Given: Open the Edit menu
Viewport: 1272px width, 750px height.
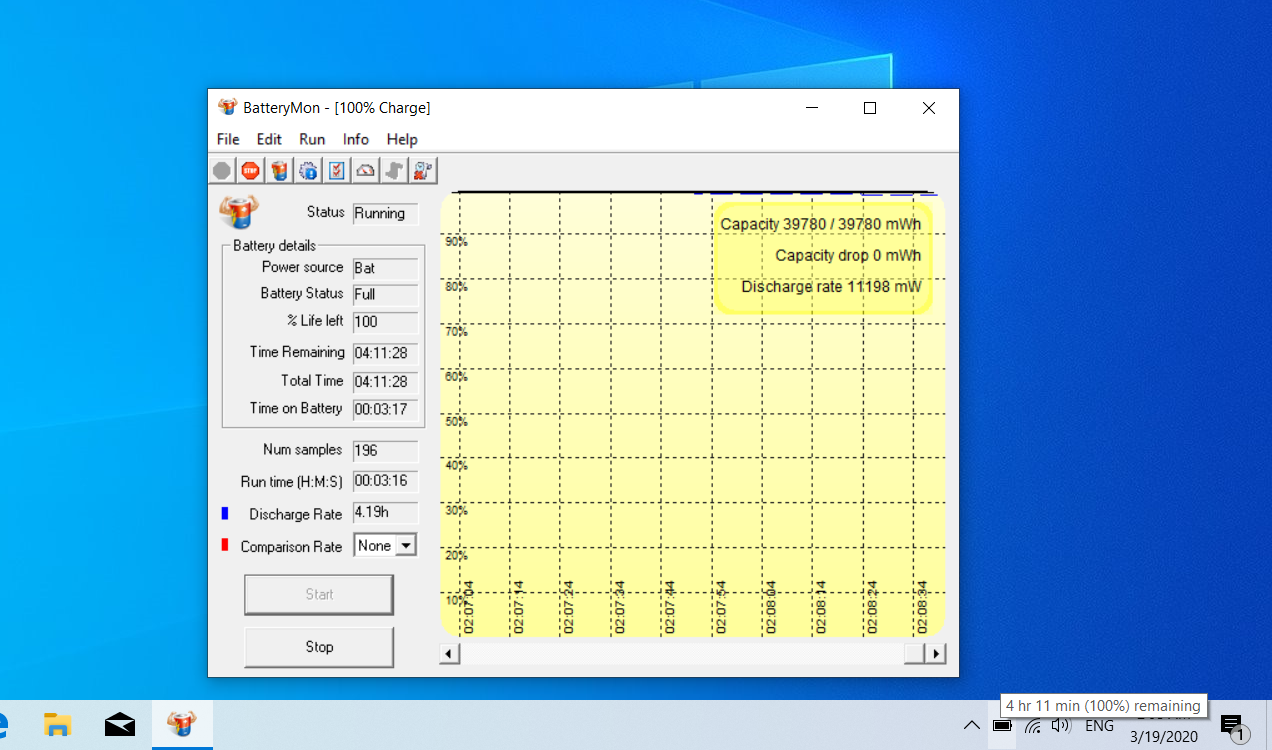Looking at the screenshot, I should coord(269,139).
